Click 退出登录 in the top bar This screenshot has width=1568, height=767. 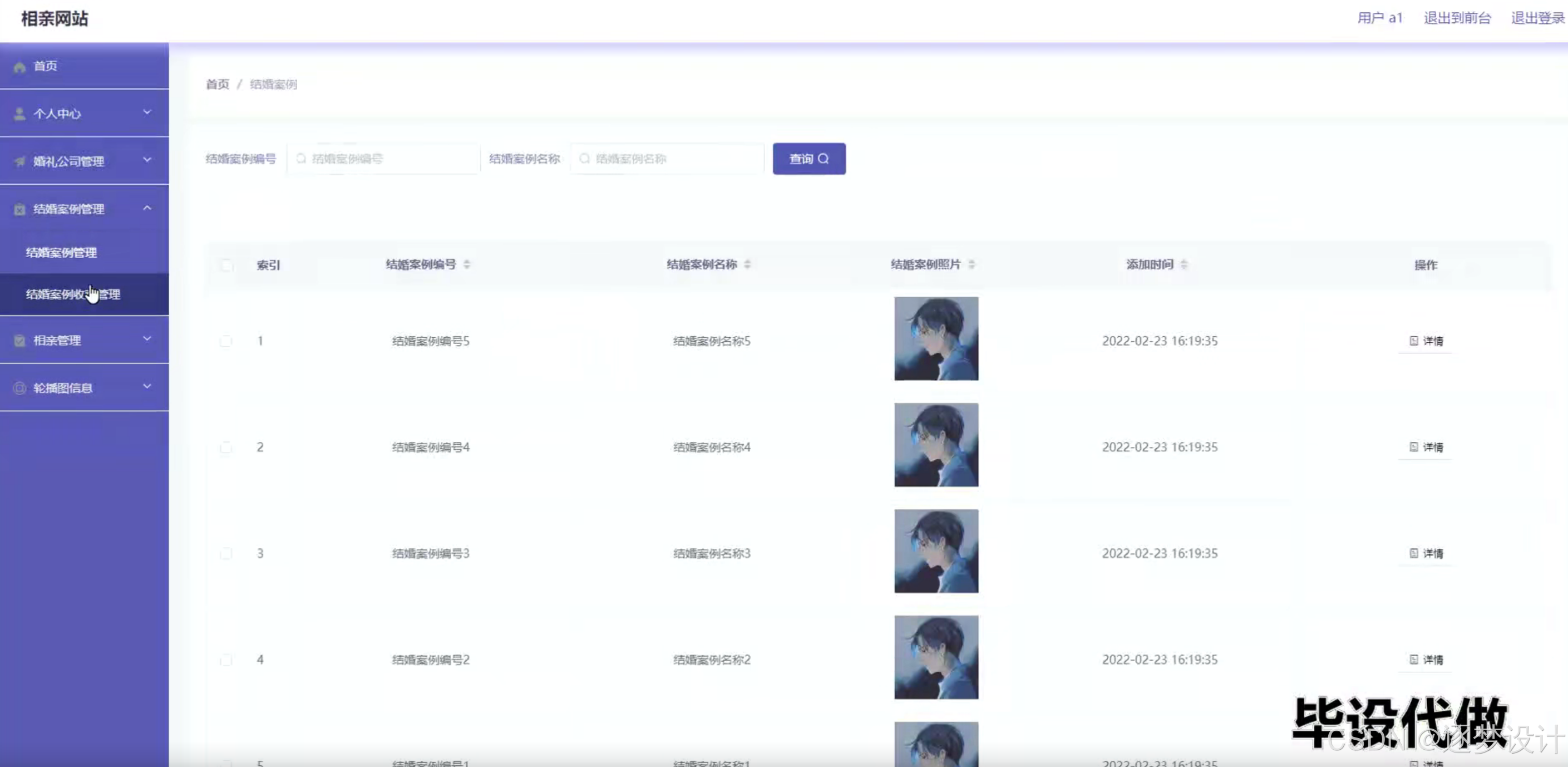tap(1537, 18)
